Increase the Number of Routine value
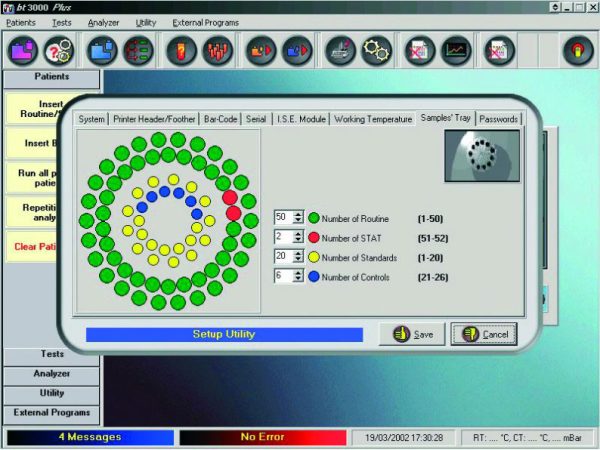The width and height of the screenshot is (600, 450). [298, 214]
